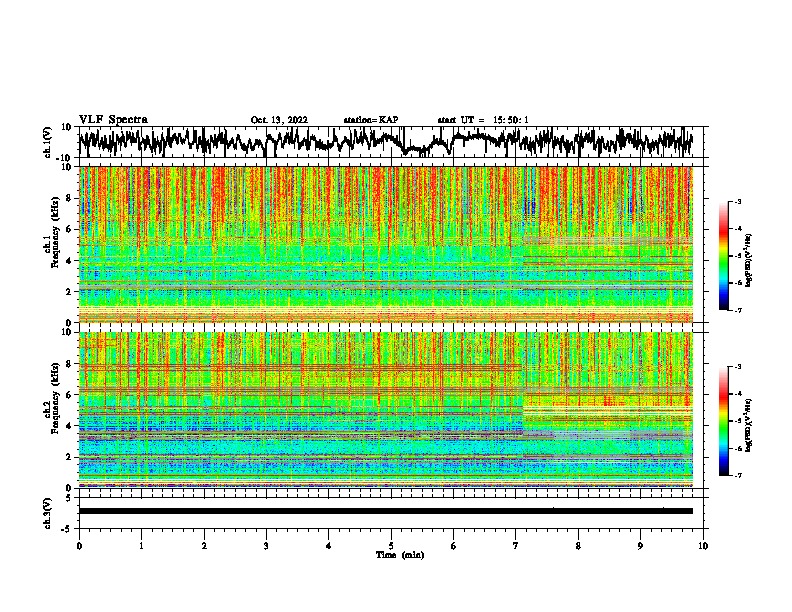Click the black ch.3 signal bar
The height and width of the screenshot is (612, 792).
point(385,511)
